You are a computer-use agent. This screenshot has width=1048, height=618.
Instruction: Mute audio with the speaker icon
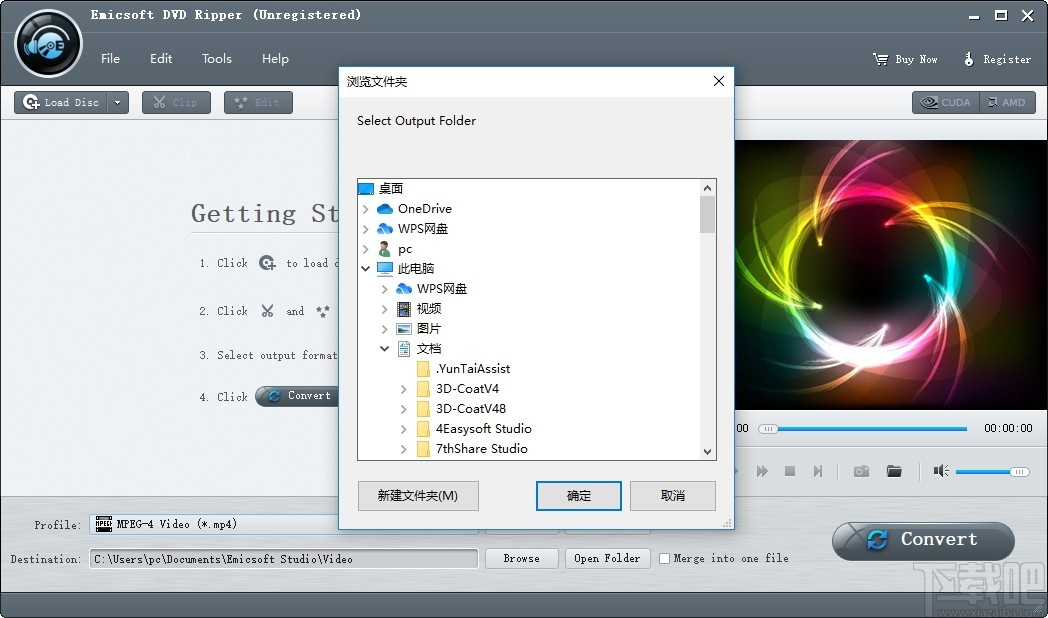pos(940,471)
